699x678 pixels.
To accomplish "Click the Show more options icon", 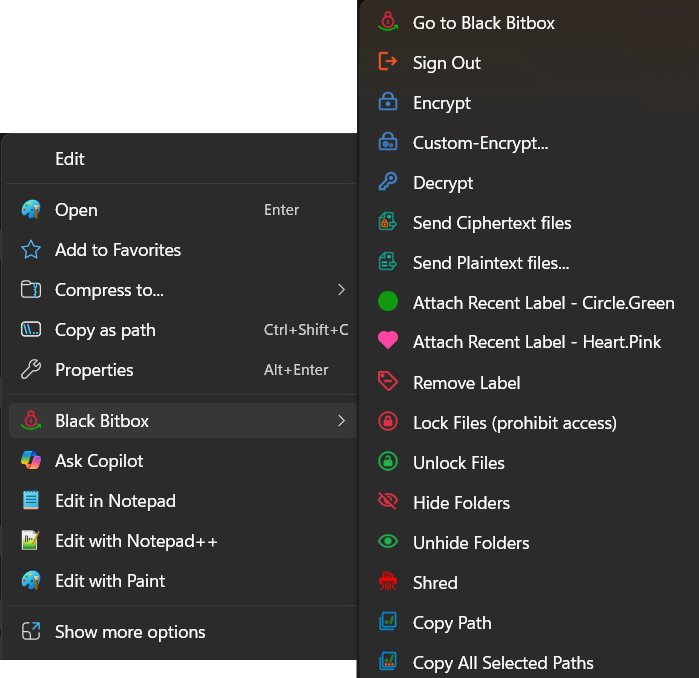I will [31, 631].
